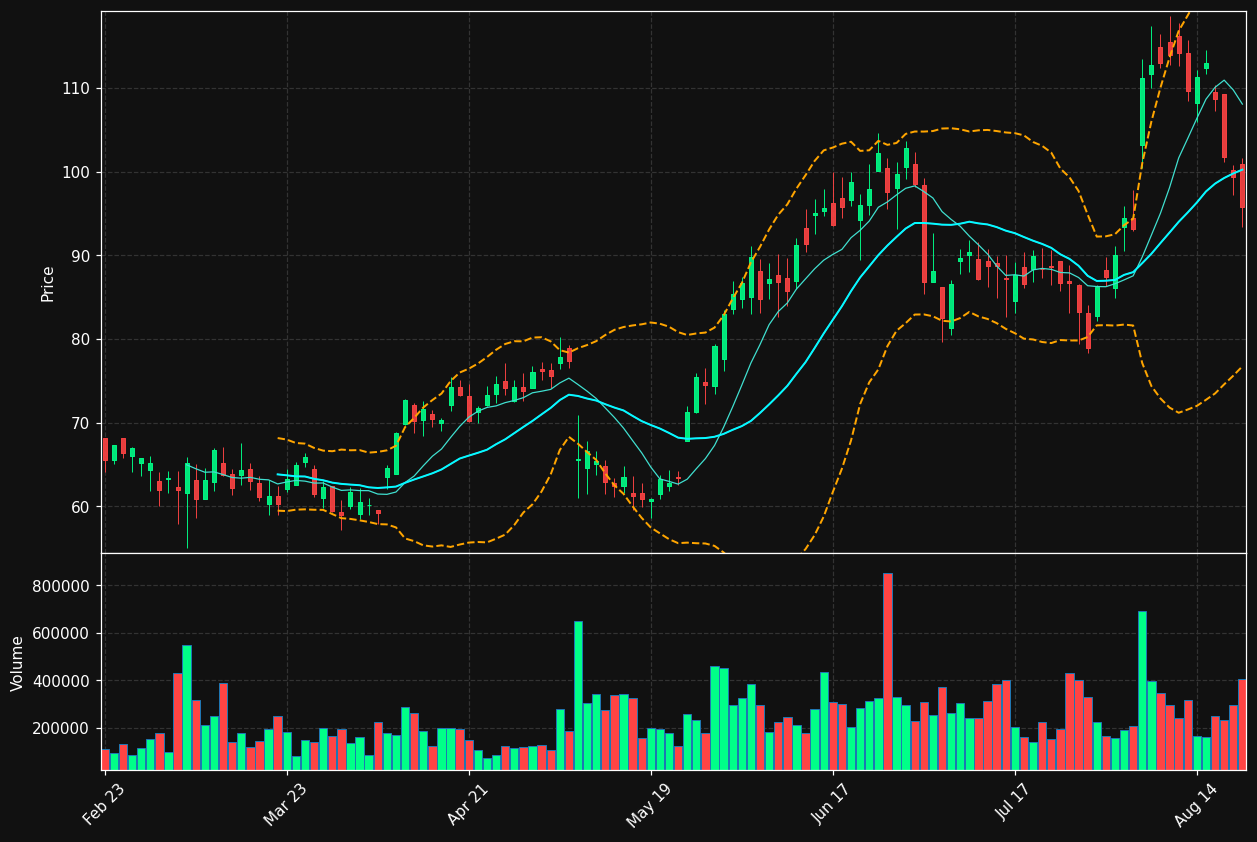Click the 100 price axis value
The image size is (1257, 842).
76,172
